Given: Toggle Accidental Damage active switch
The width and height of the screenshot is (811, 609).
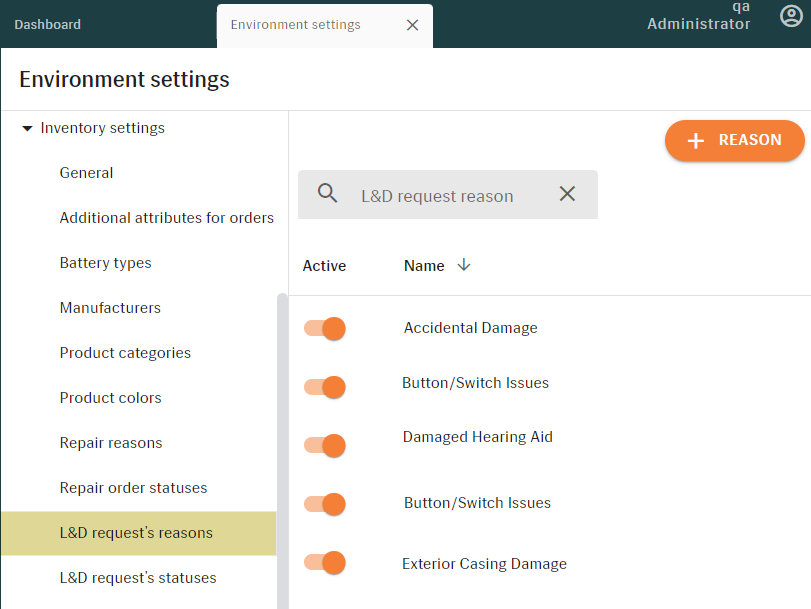Looking at the screenshot, I should click(325, 329).
